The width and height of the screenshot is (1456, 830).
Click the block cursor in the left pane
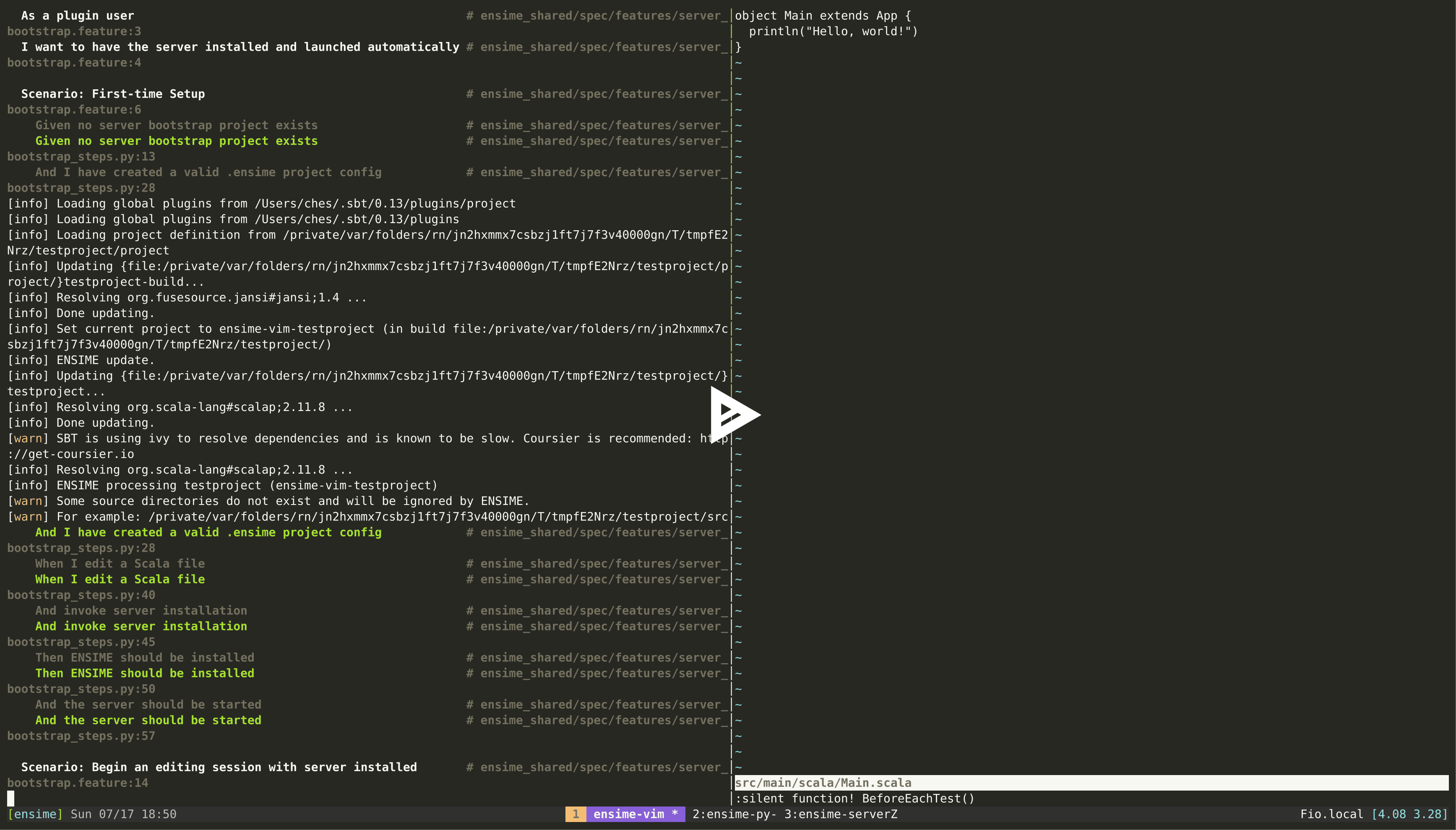click(10, 798)
